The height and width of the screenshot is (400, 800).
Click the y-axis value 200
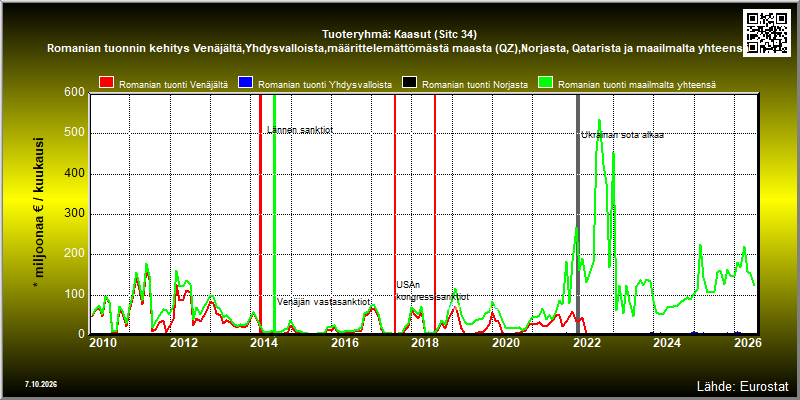tap(74, 255)
